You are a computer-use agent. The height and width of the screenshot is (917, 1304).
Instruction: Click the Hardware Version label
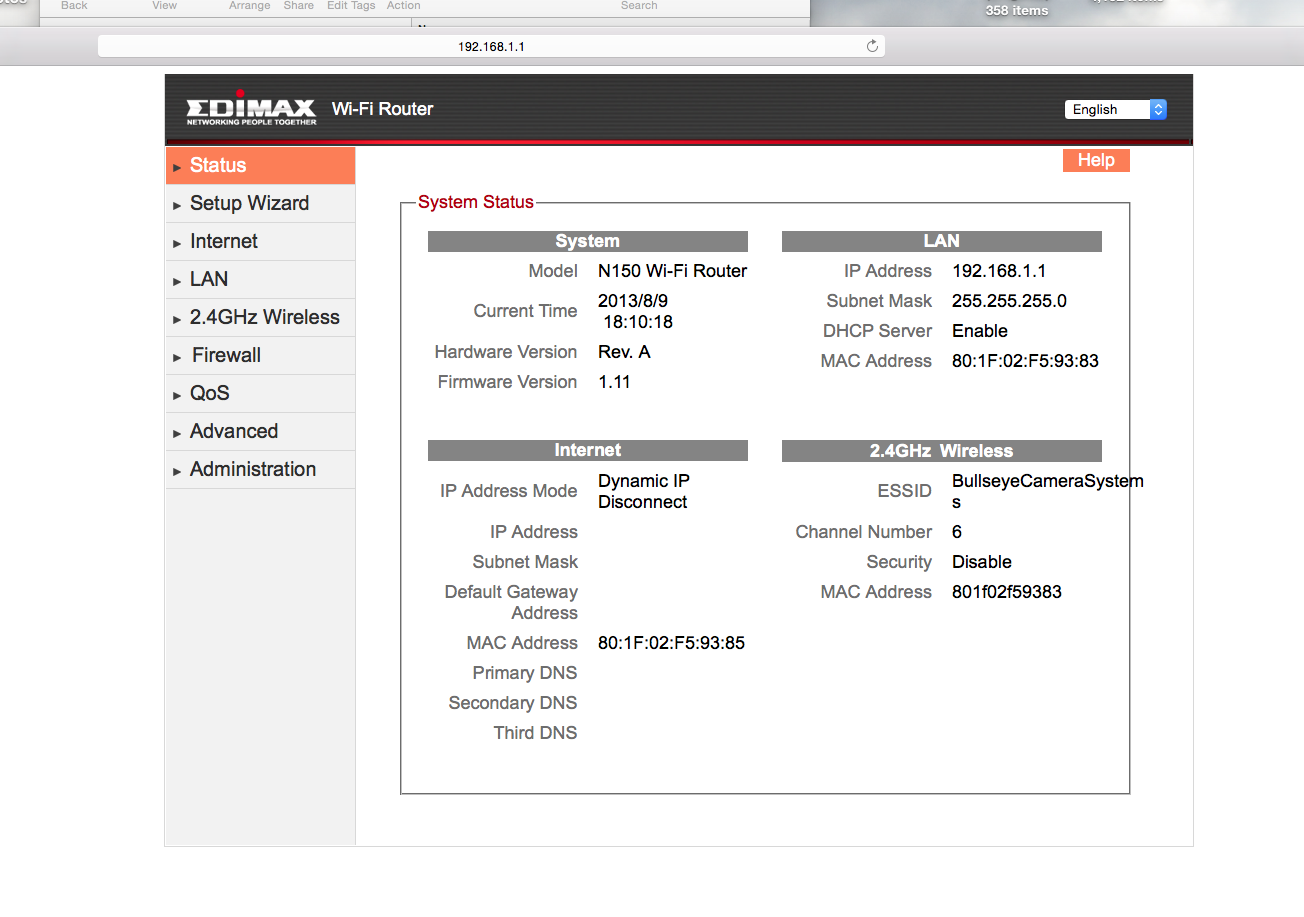coord(506,352)
